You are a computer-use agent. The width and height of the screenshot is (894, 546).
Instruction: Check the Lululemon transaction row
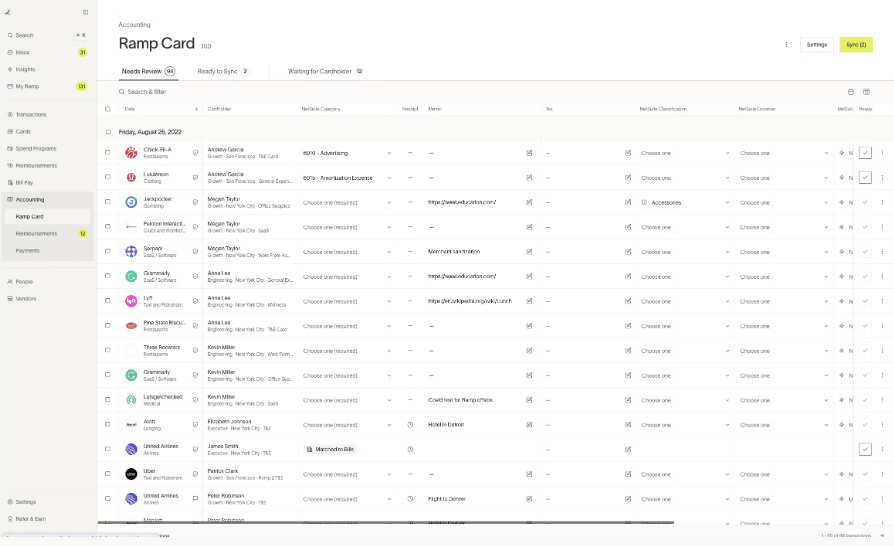(108, 177)
